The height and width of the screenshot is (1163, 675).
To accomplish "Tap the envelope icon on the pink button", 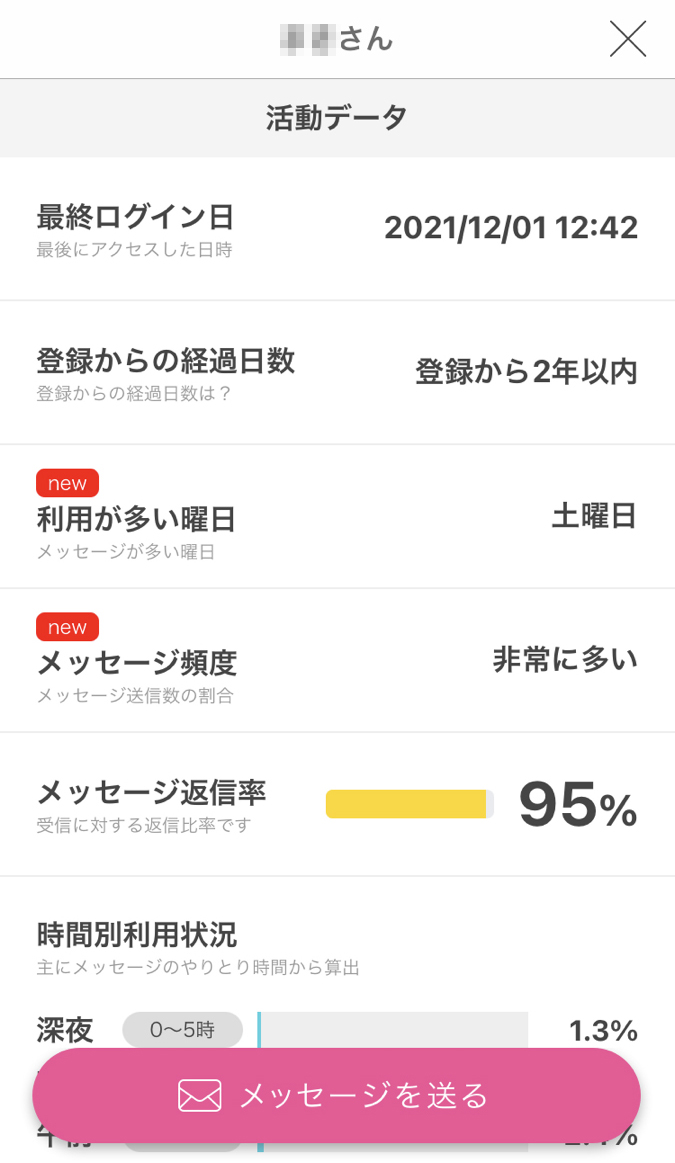I will coord(200,1096).
